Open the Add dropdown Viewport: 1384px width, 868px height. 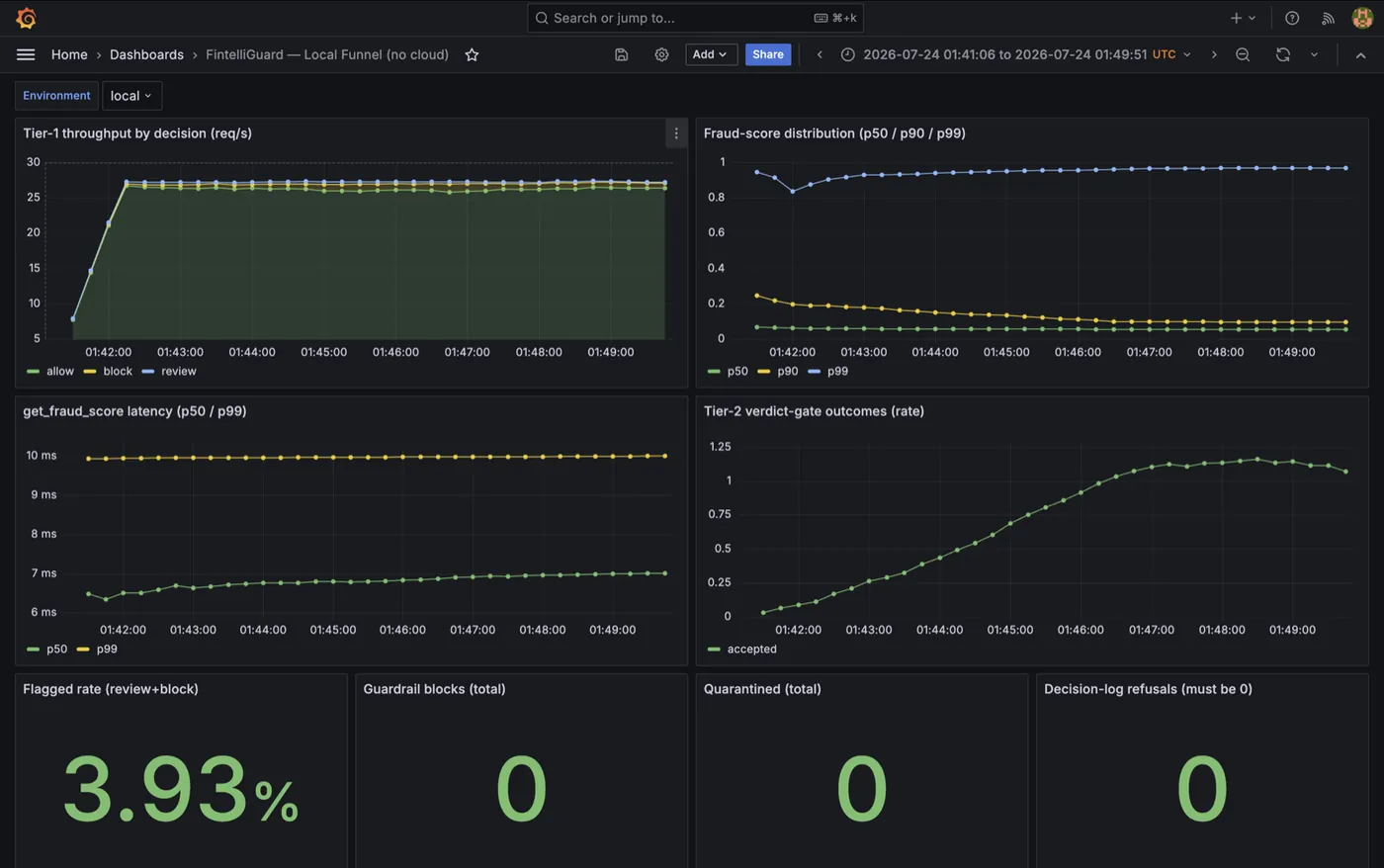point(711,54)
